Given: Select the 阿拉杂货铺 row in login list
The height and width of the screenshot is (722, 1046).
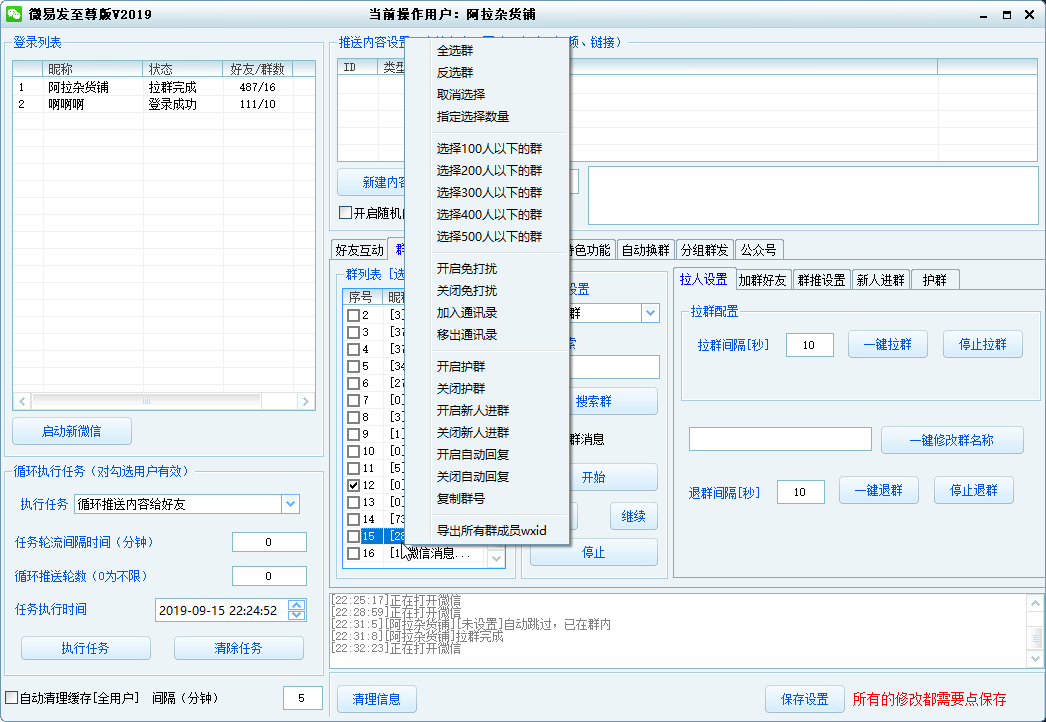Looking at the screenshot, I should coord(164,87).
